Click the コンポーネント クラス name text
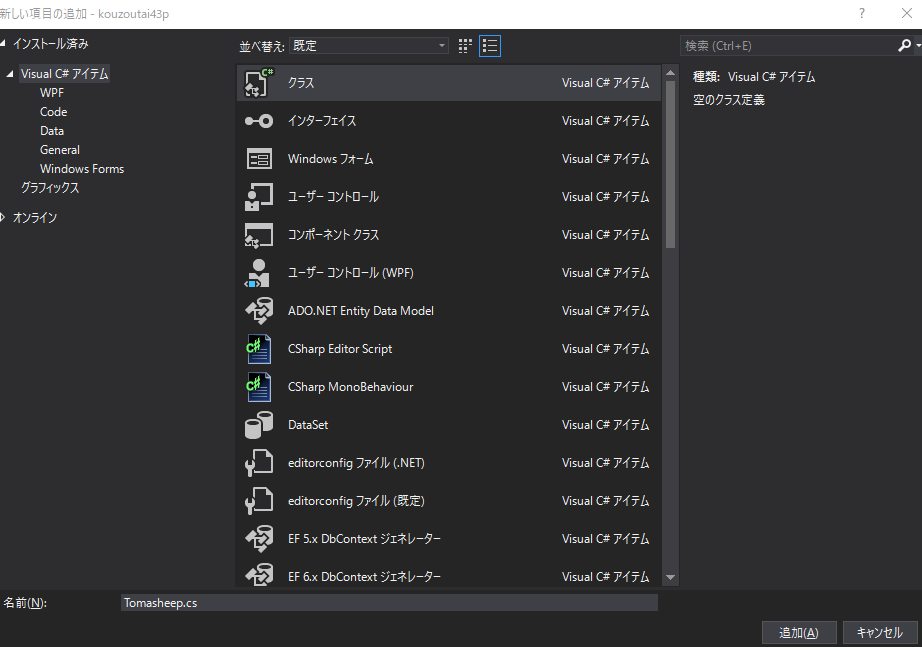This screenshot has width=922, height=647. point(333,235)
